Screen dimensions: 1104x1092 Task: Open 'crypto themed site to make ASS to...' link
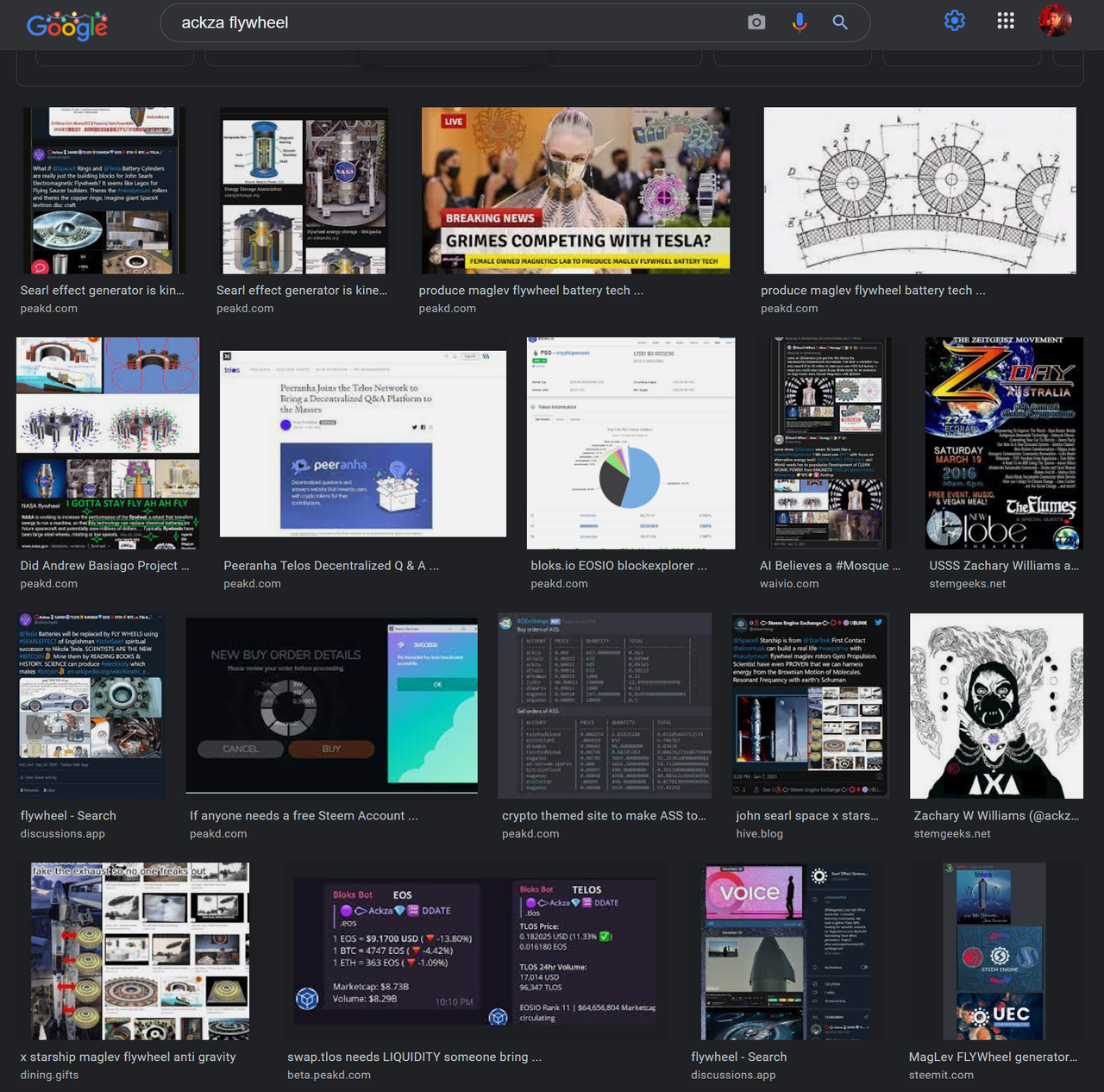click(x=604, y=816)
